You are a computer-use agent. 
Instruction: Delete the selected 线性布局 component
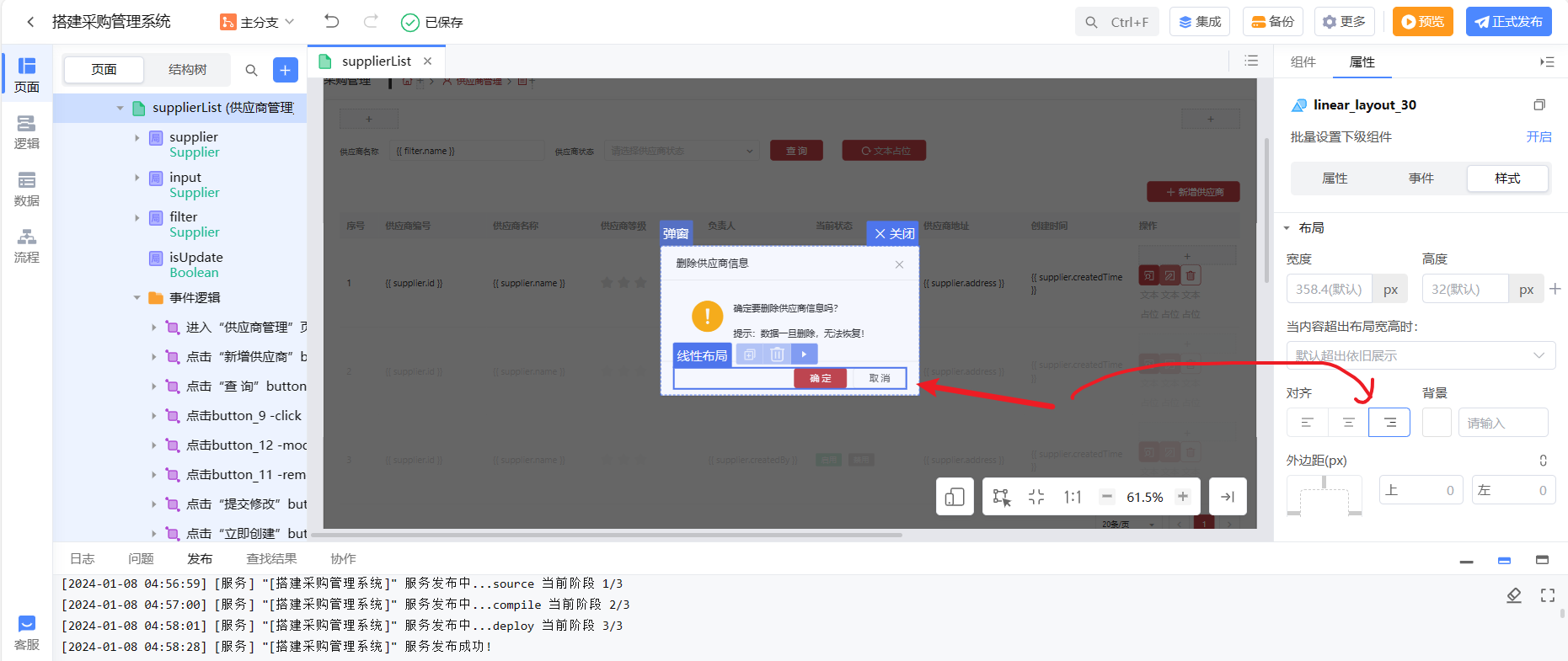click(x=777, y=354)
